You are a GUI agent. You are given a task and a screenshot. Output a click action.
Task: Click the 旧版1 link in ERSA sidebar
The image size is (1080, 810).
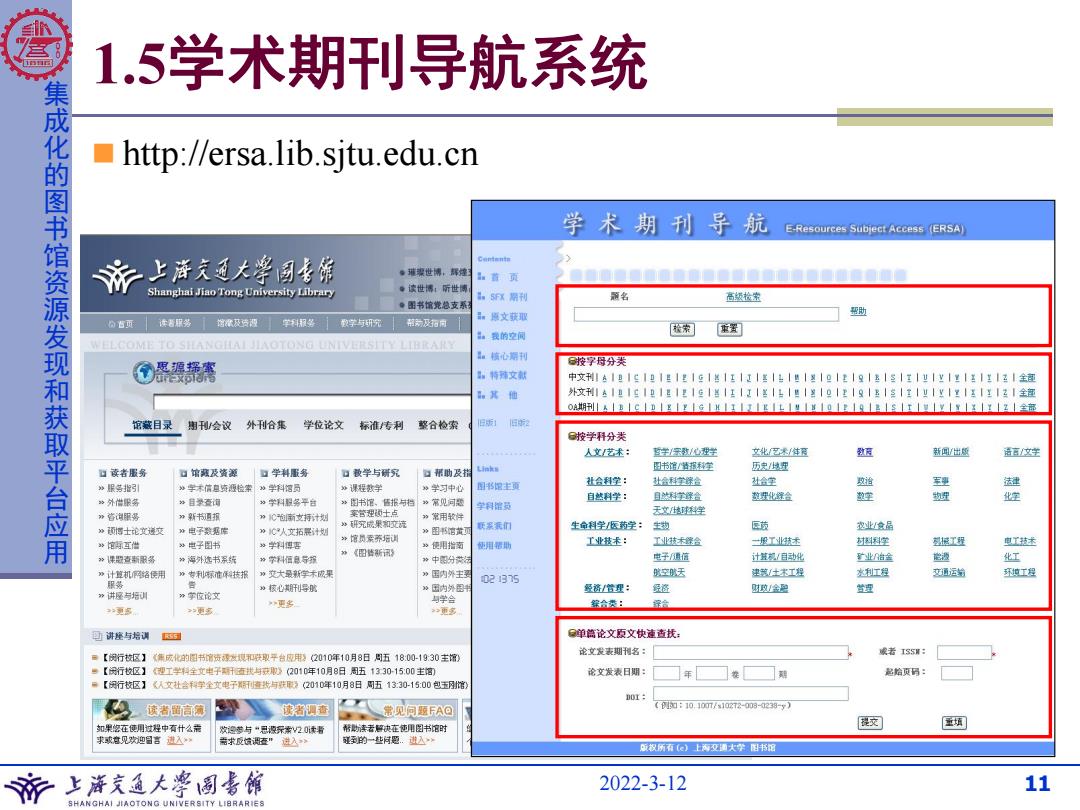coord(486,423)
